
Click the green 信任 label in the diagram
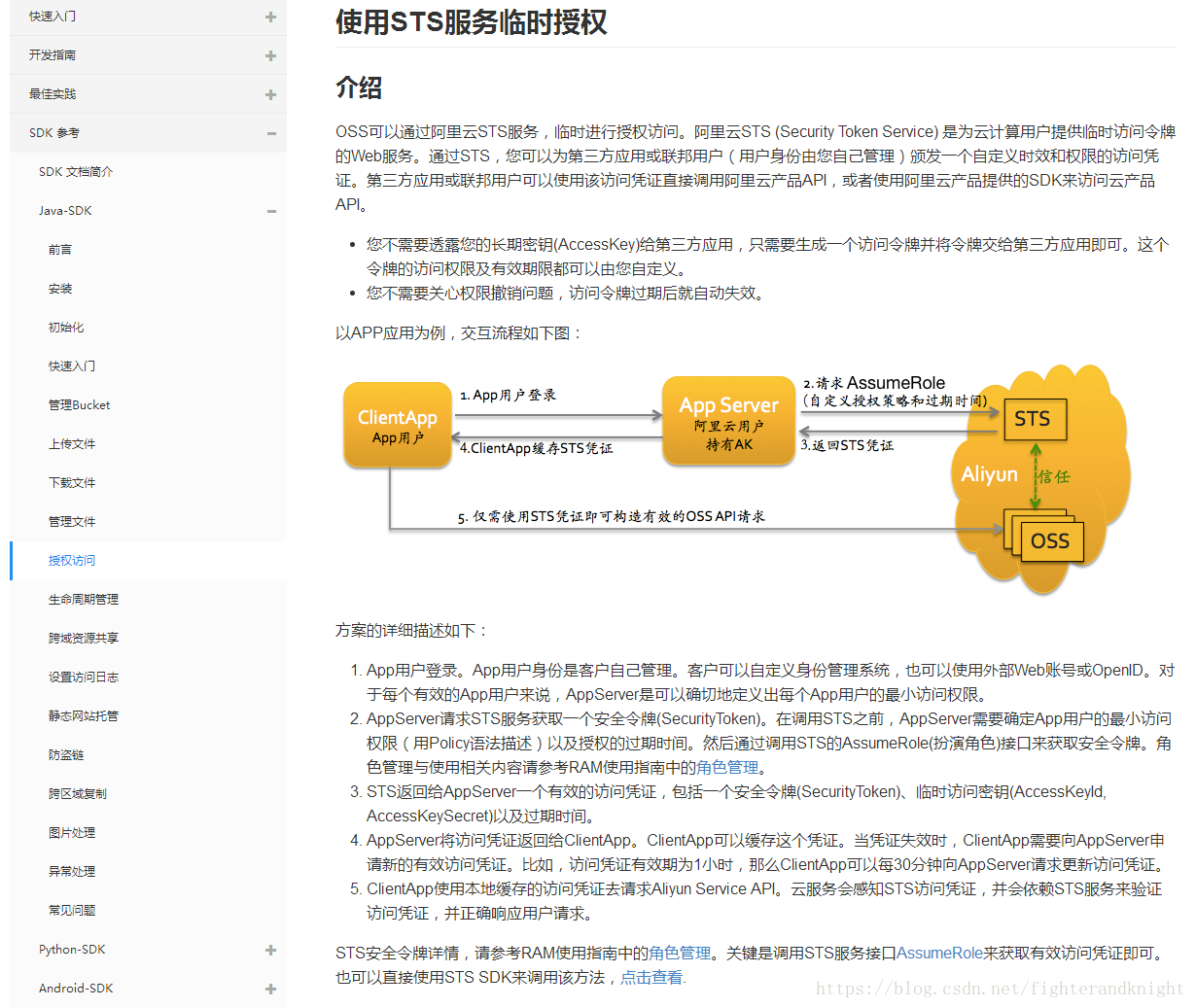pyautogui.click(x=1054, y=476)
